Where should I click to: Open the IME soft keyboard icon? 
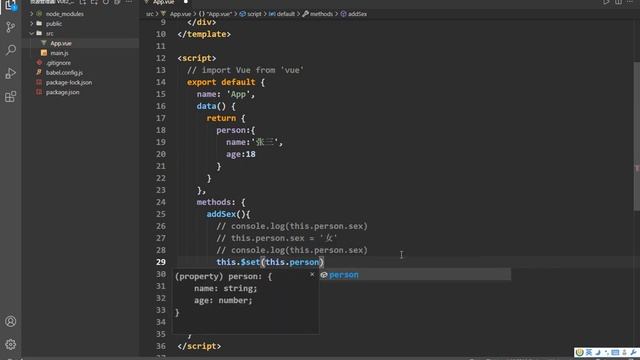[615, 352]
